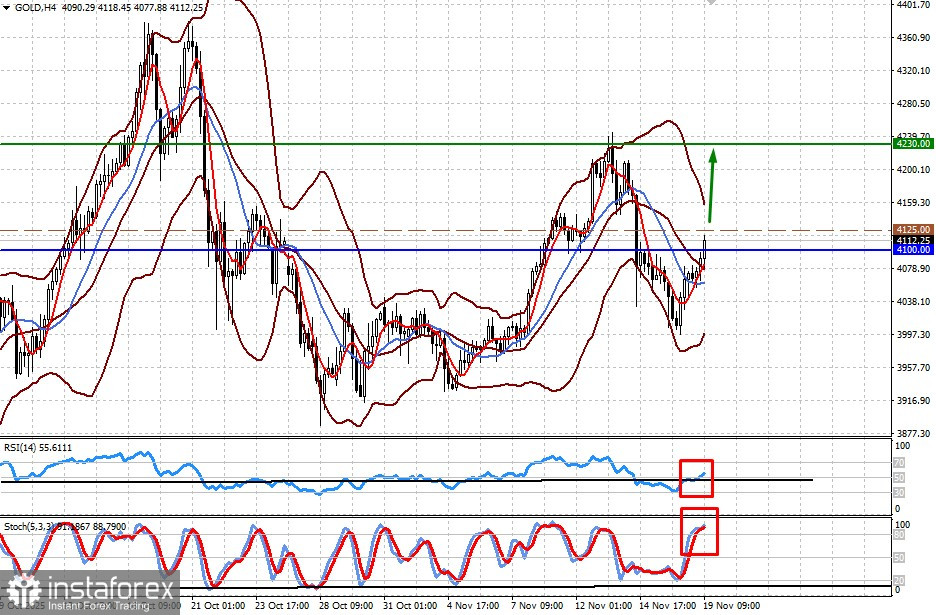This screenshot has width=936, height=615.
Task: Click the instaforex brand text
Action: coord(110,588)
